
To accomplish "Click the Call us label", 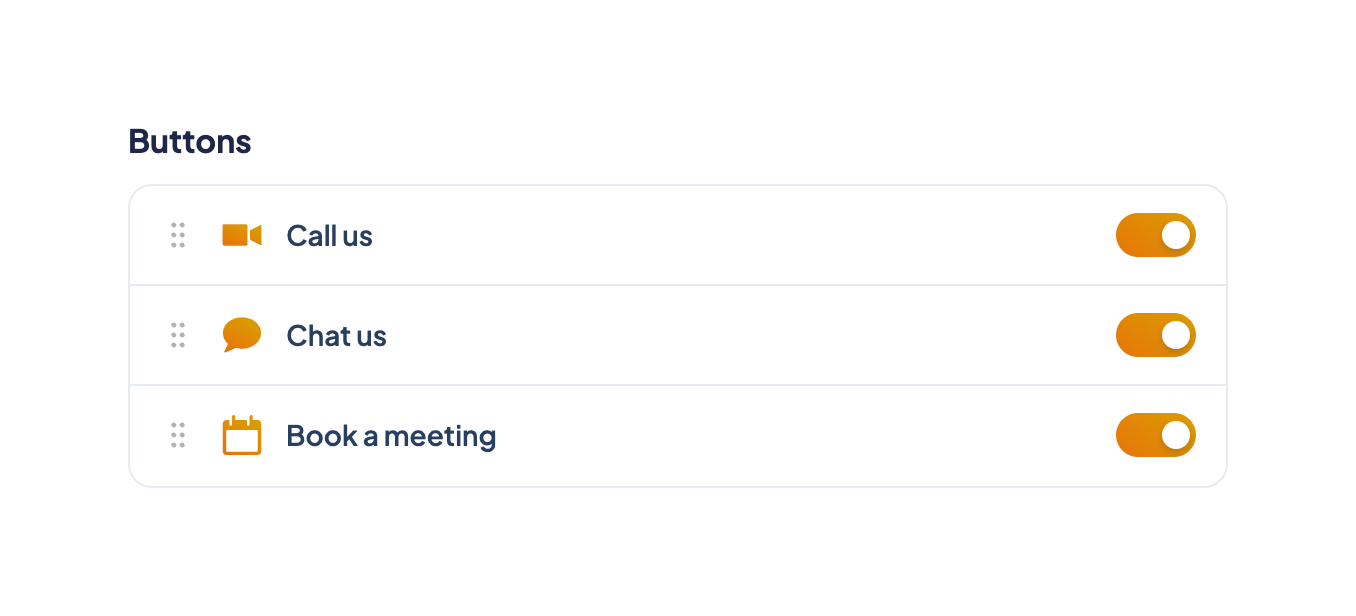I will pos(329,236).
